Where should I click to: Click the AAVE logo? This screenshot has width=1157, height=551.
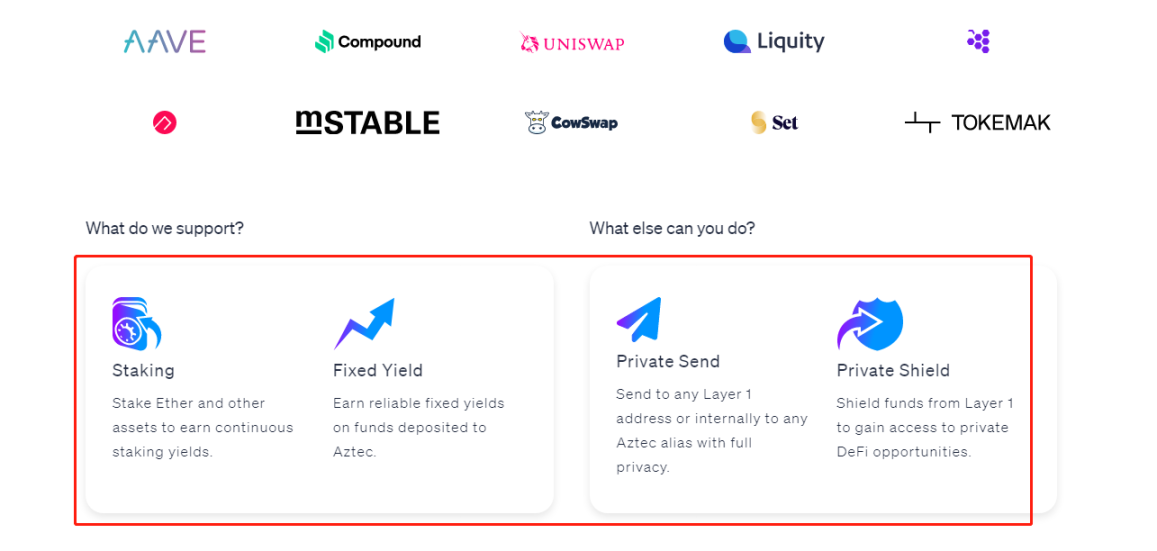pos(165,42)
